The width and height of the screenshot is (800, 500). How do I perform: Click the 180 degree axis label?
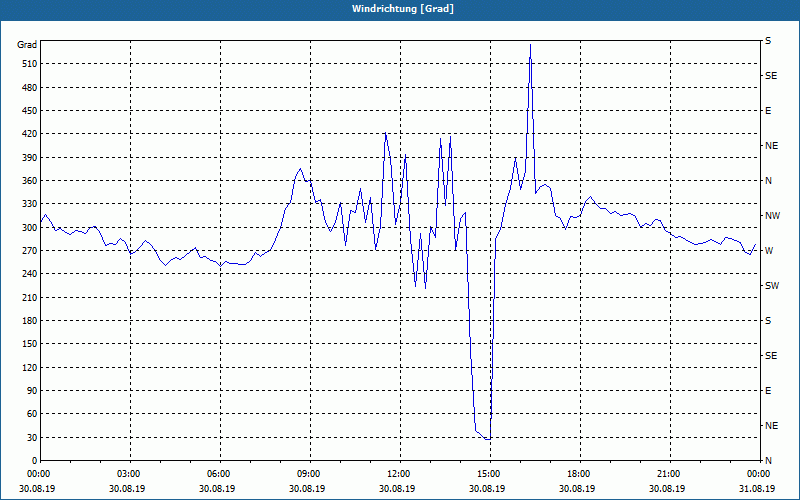pyautogui.click(x=30, y=321)
